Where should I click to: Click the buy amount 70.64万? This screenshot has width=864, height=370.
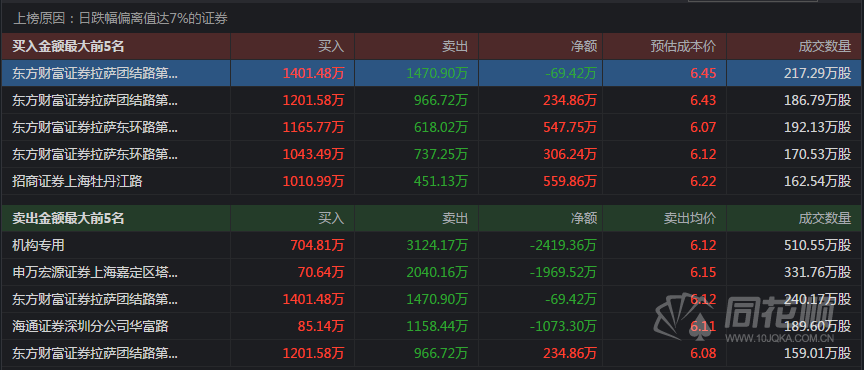tap(321, 272)
